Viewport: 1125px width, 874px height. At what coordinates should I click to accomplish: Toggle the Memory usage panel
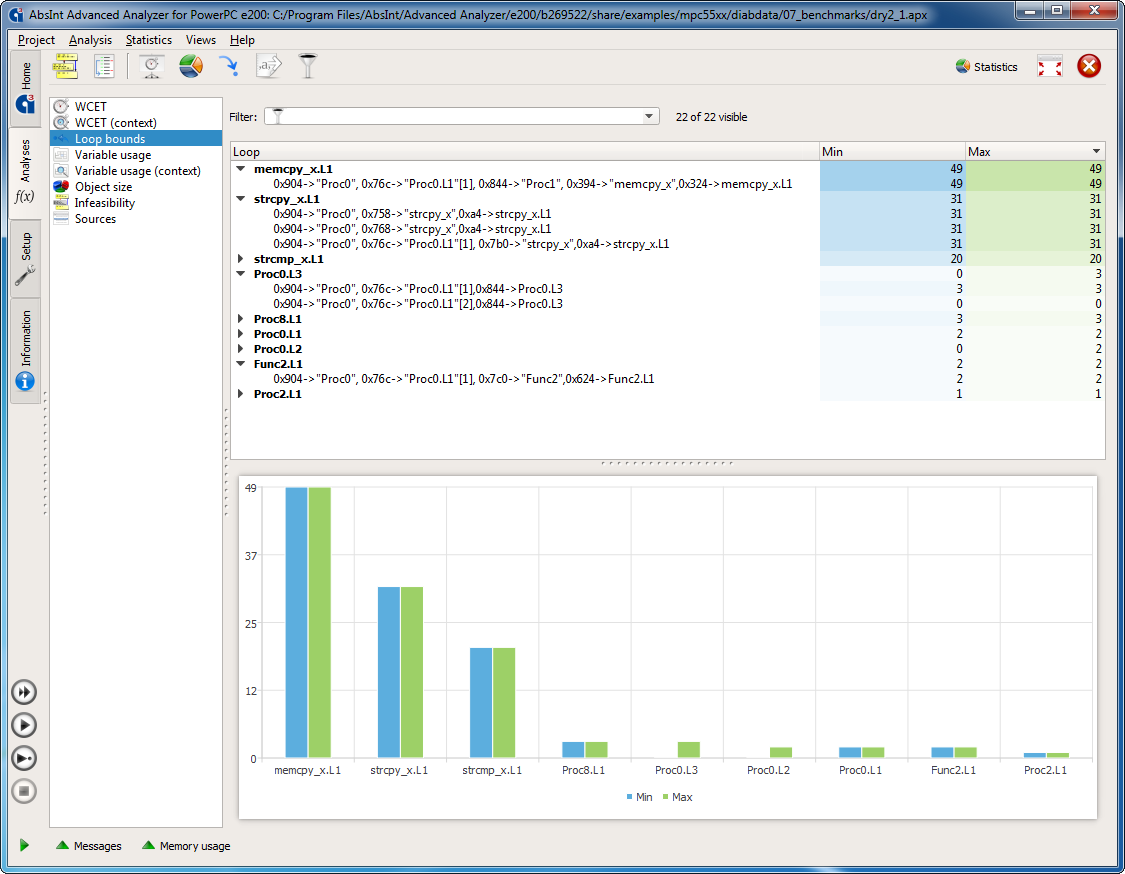point(186,846)
